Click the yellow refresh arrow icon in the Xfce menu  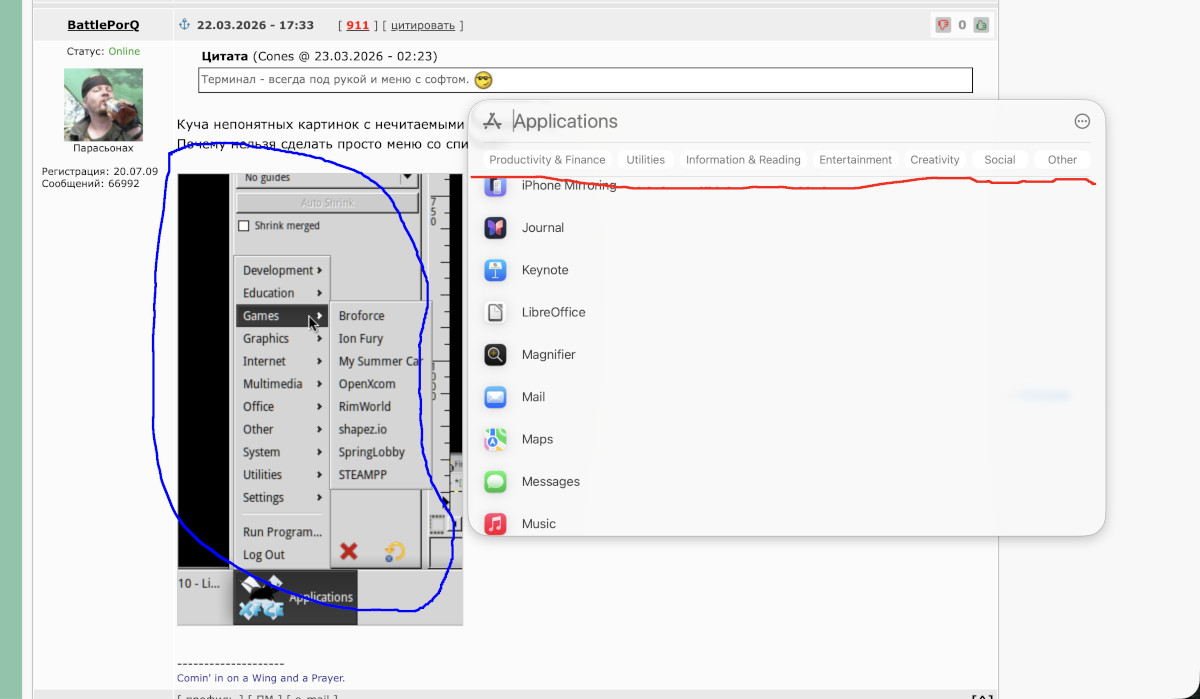pyautogui.click(x=395, y=551)
